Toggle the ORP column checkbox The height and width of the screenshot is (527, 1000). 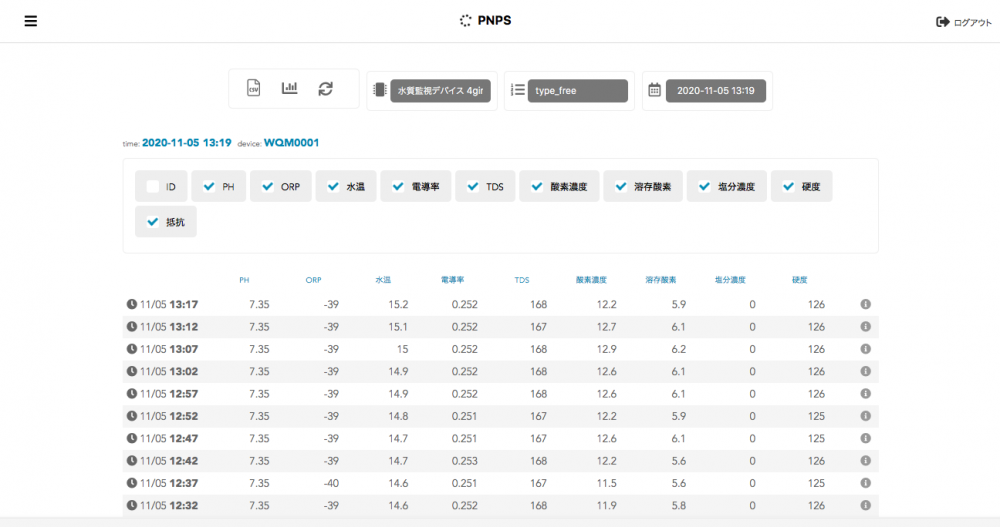pyautogui.click(x=267, y=186)
